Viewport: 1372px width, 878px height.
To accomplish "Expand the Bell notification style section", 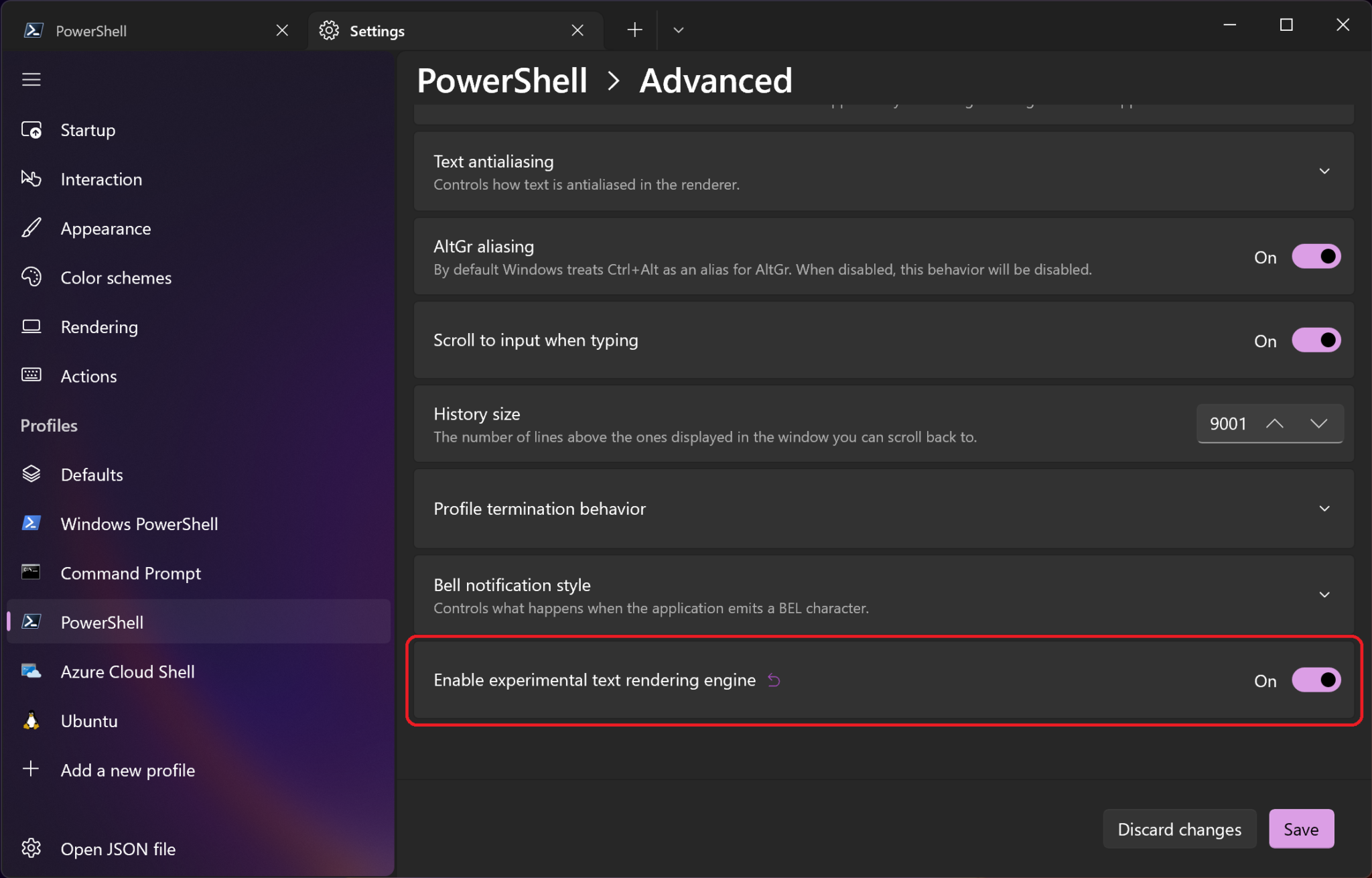I will pos(1324,594).
